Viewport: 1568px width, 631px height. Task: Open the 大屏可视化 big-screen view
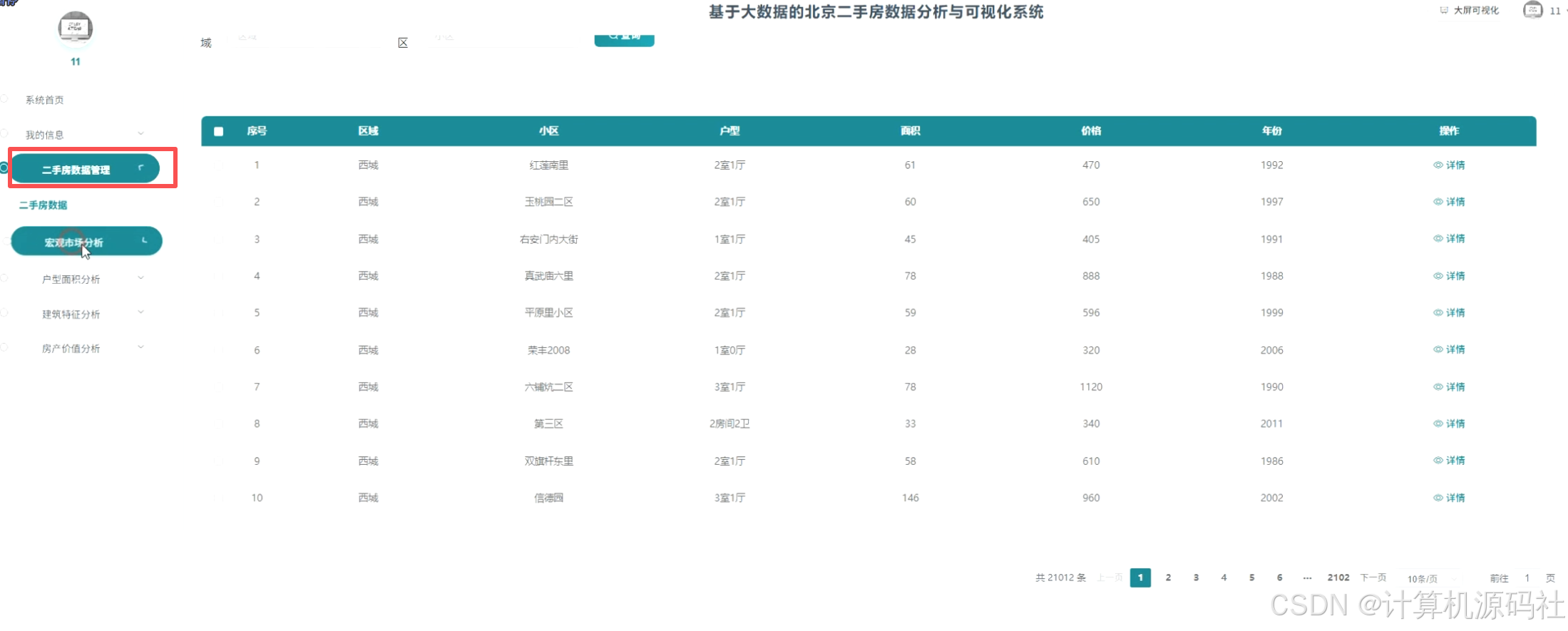tap(1469, 10)
